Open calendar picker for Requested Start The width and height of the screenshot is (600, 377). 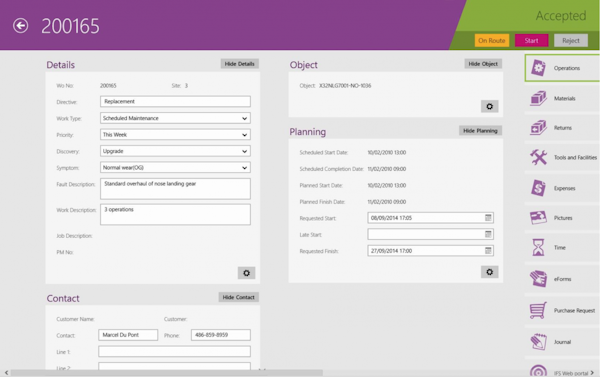[488, 218]
